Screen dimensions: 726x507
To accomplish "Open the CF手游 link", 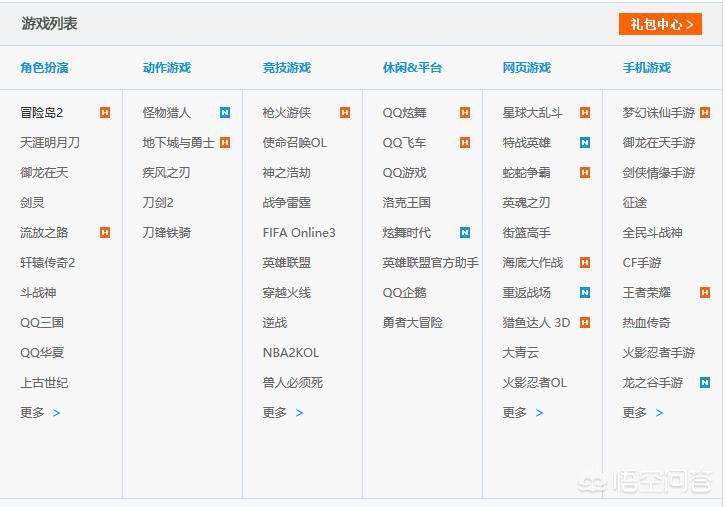I will tap(642, 263).
